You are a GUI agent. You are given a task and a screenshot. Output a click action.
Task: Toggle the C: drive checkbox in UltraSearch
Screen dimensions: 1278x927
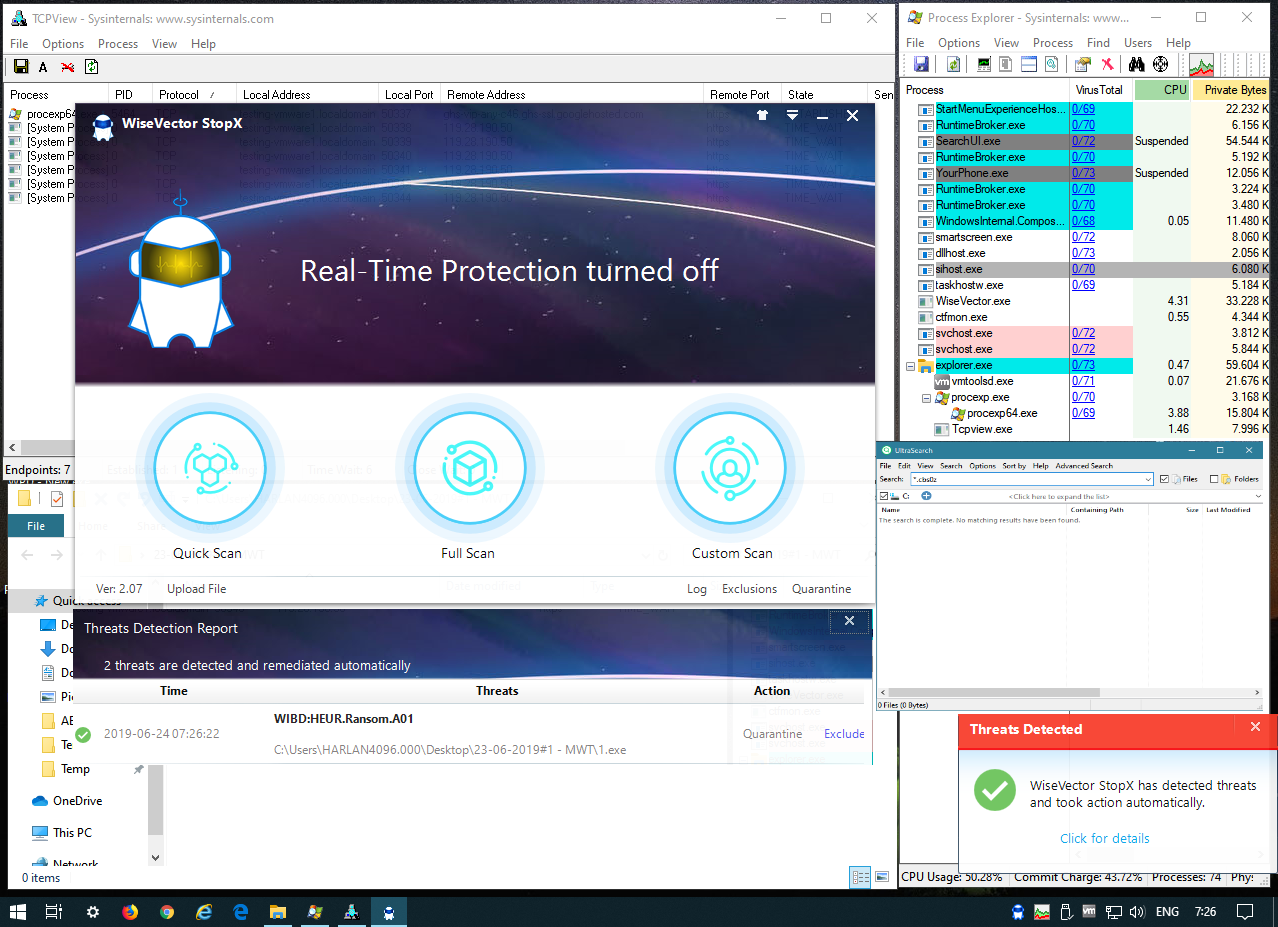coord(883,496)
